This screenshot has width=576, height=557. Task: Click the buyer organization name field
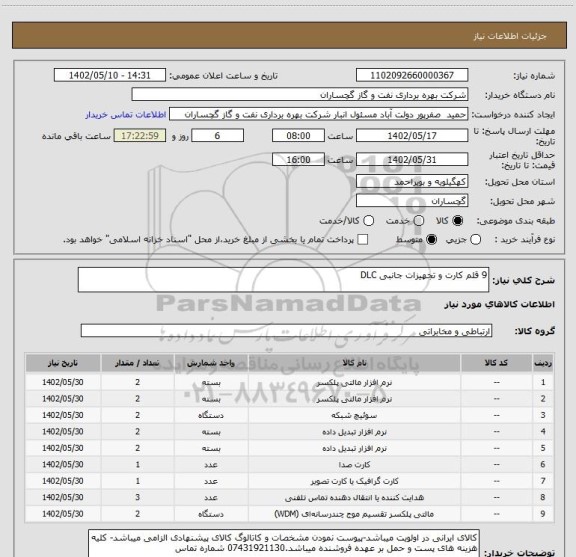coord(300,95)
